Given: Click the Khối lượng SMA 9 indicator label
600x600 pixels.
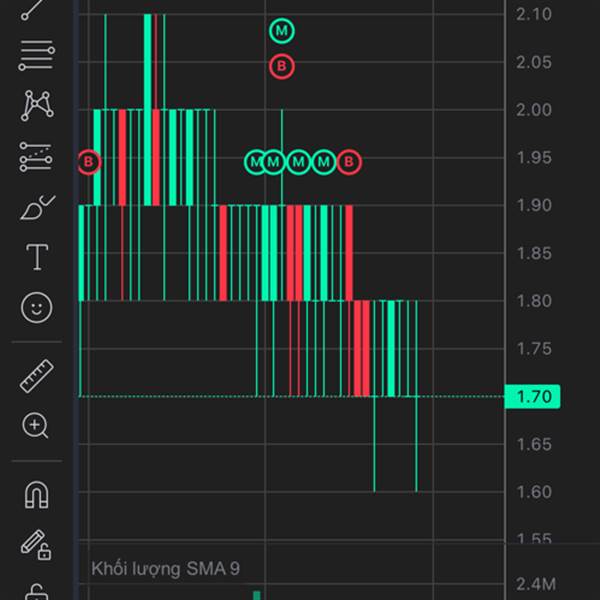Looking at the screenshot, I should 165,569.
